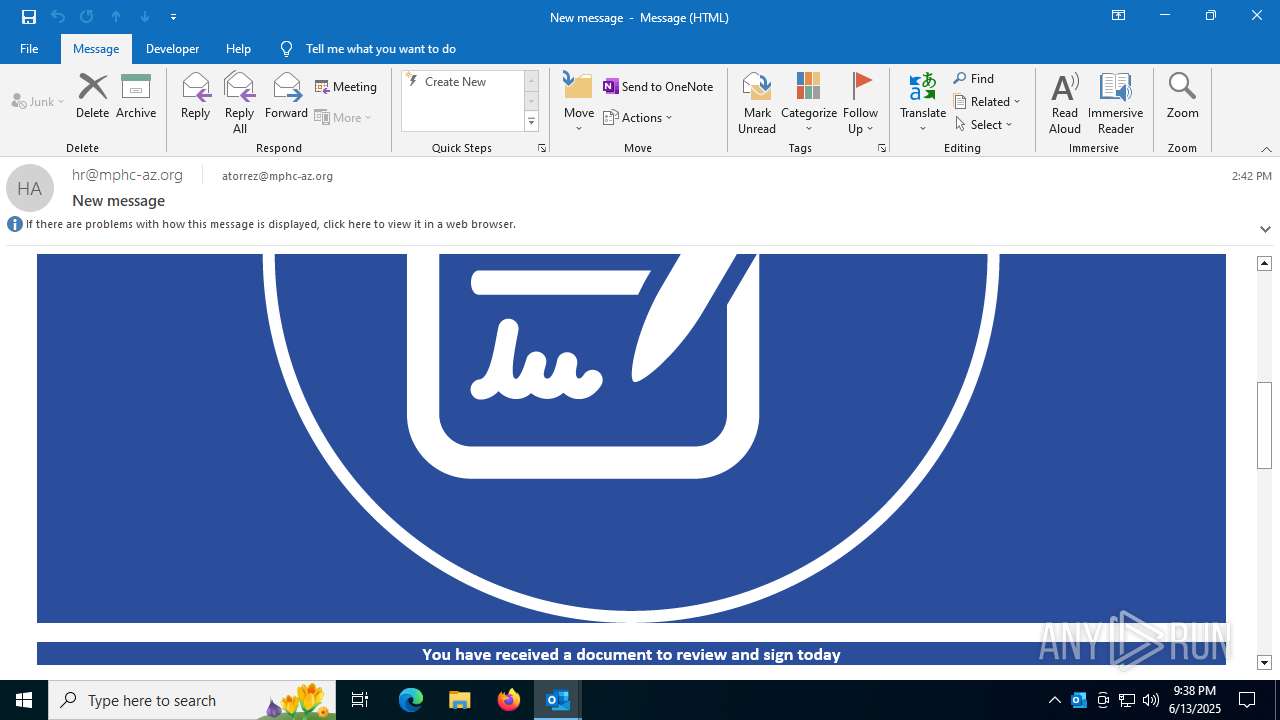The width and height of the screenshot is (1280, 720).
Task: Click recipient atorrez@mphc-az.org
Action: [277, 176]
